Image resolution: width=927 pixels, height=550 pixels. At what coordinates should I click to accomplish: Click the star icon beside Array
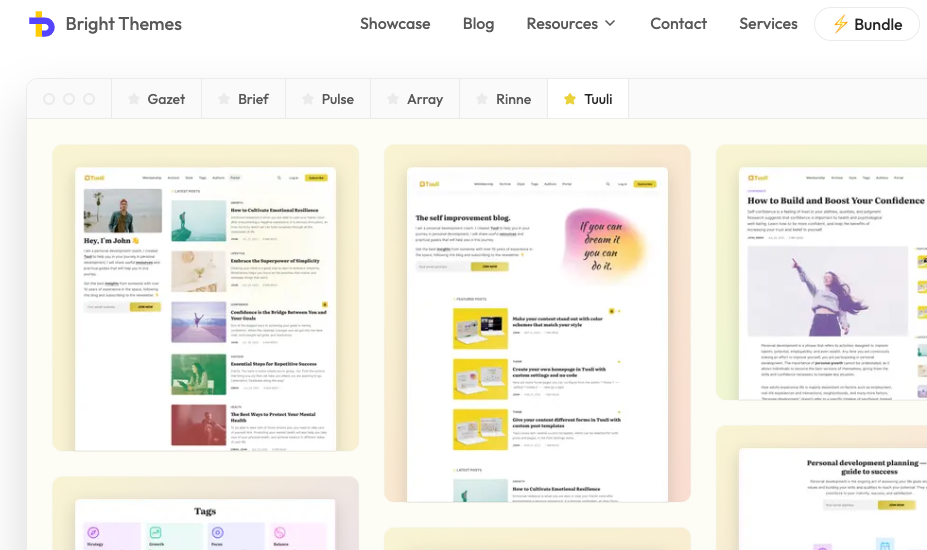pyautogui.click(x=393, y=99)
